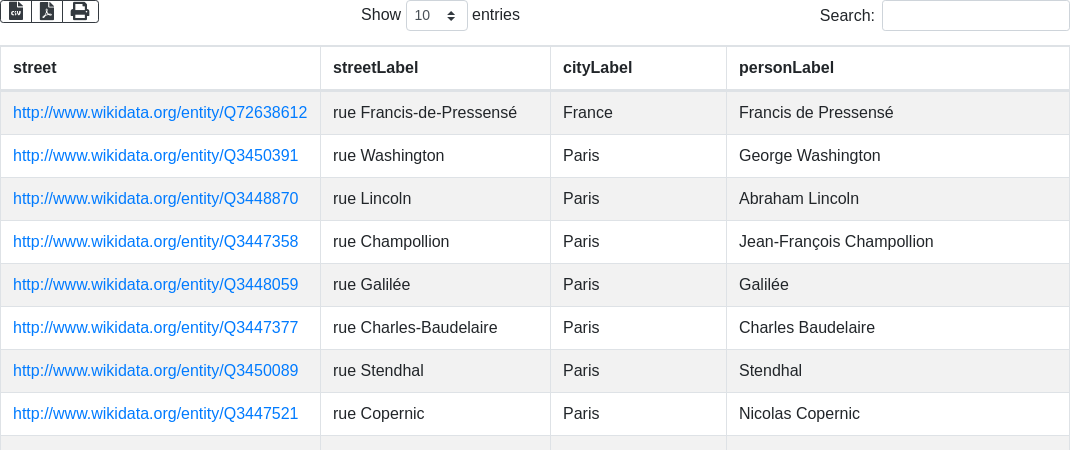Open Wikidata link Q72638612
The width and height of the screenshot is (1070, 450).
point(160,113)
